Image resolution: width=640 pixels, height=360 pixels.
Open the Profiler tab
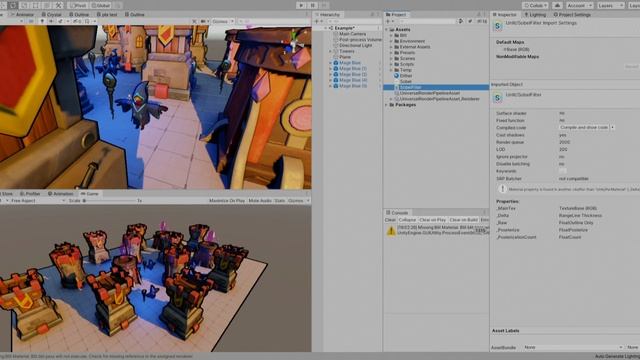click(x=29, y=193)
